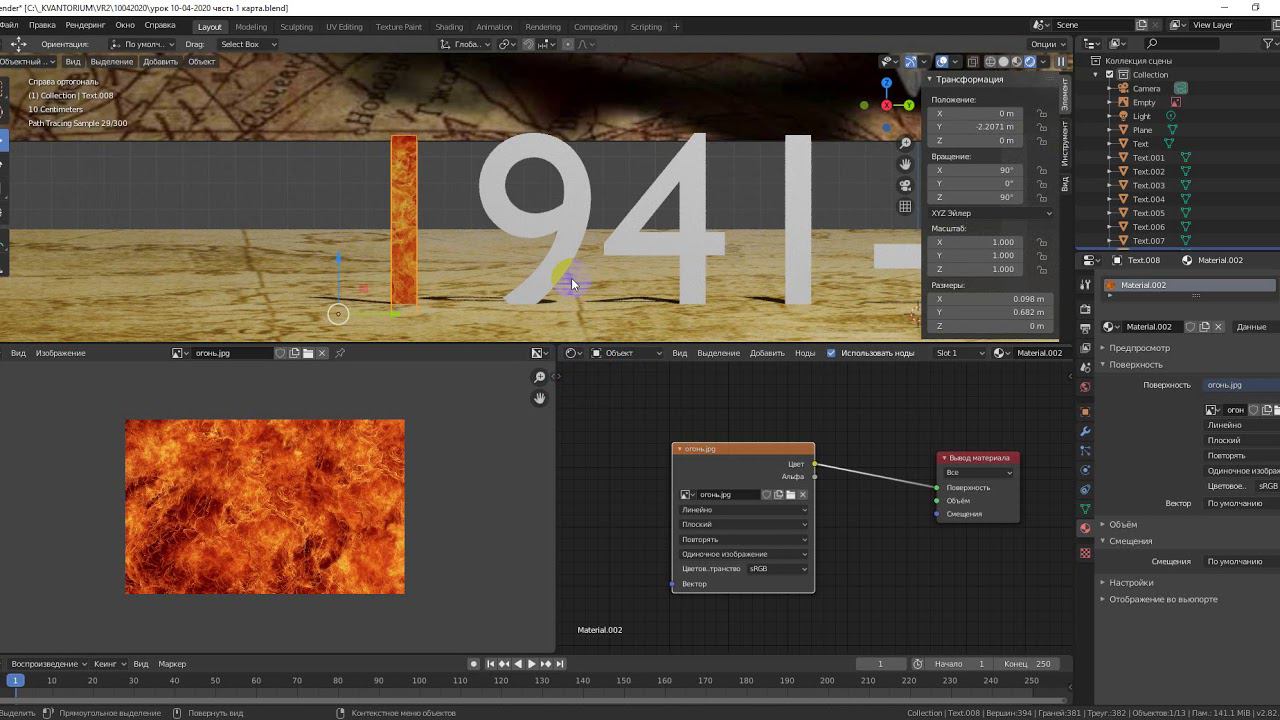
Task: Open the Modifiers wrench tab in Properties
Action: click(1085, 431)
